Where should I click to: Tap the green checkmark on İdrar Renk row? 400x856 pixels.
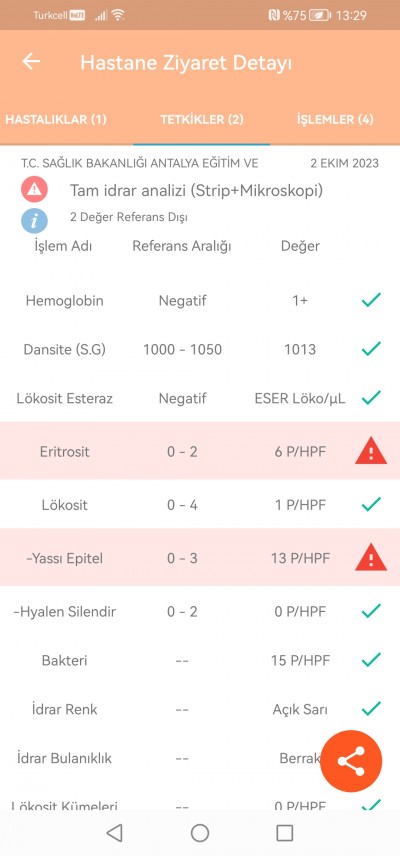(371, 709)
